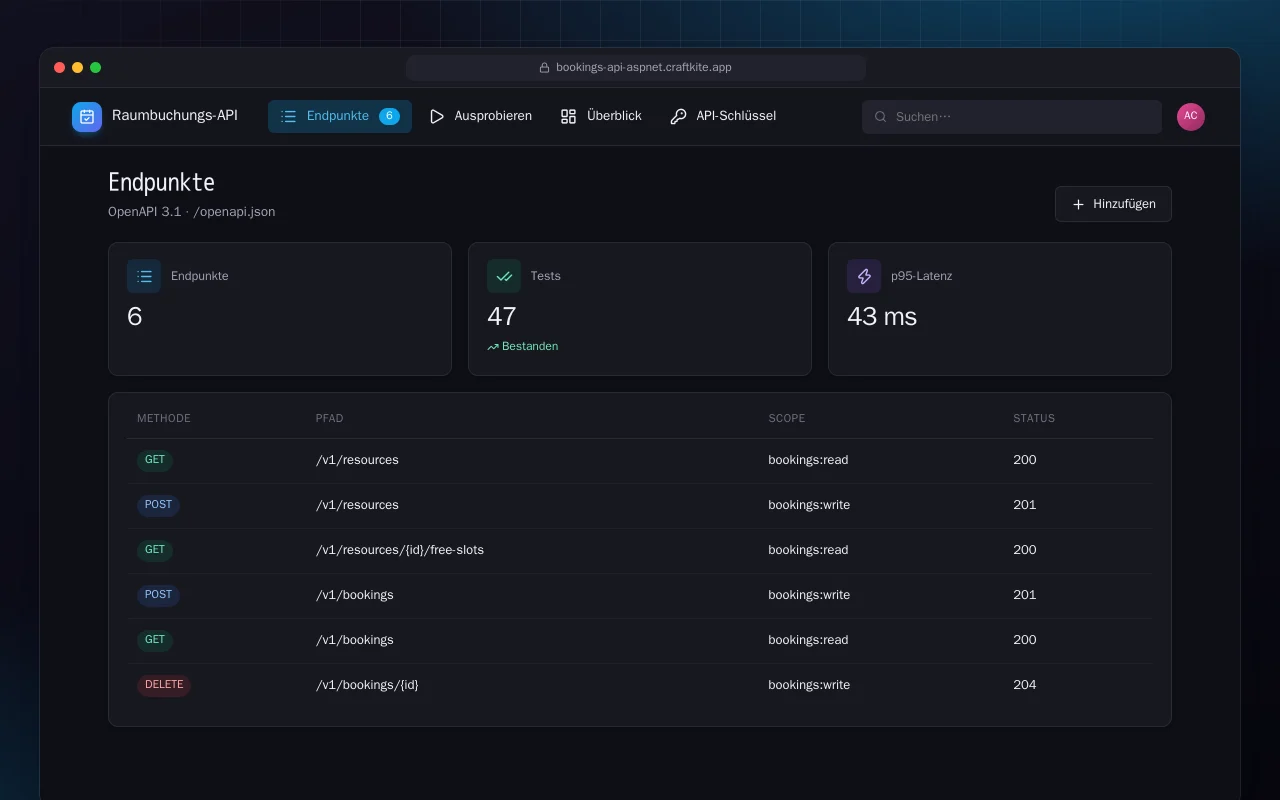Click the Raumbuchungs-API calendar logo icon
Image resolution: width=1280 pixels, height=800 pixels.
click(87, 117)
